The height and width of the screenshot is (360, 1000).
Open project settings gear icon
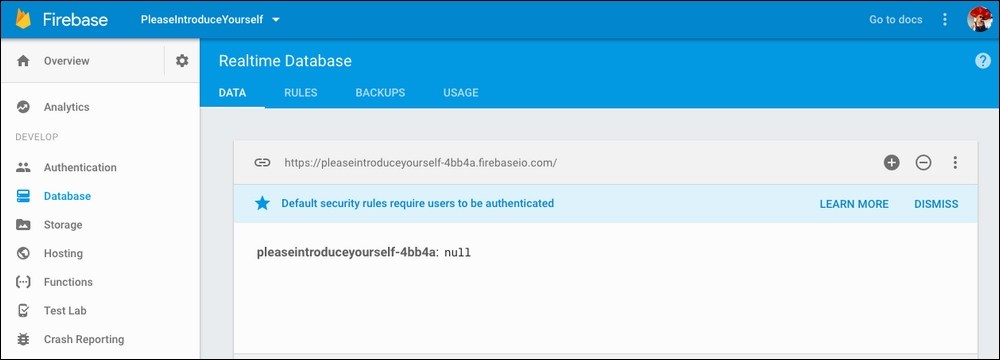[x=182, y=61]
